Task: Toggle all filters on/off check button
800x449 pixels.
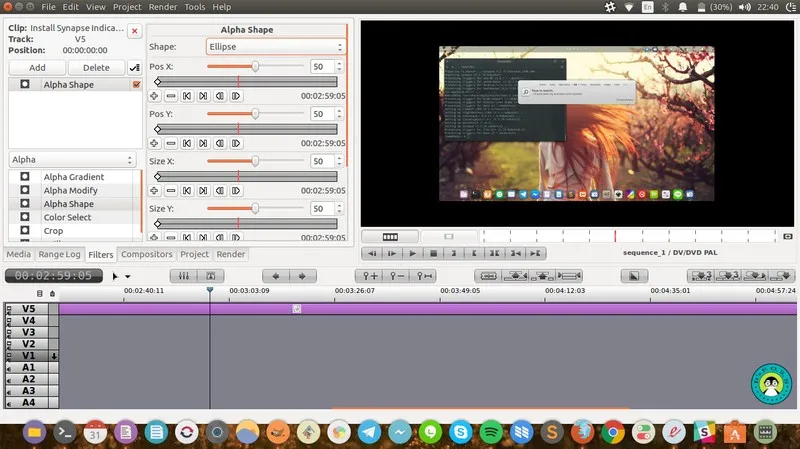Action: 135,68
